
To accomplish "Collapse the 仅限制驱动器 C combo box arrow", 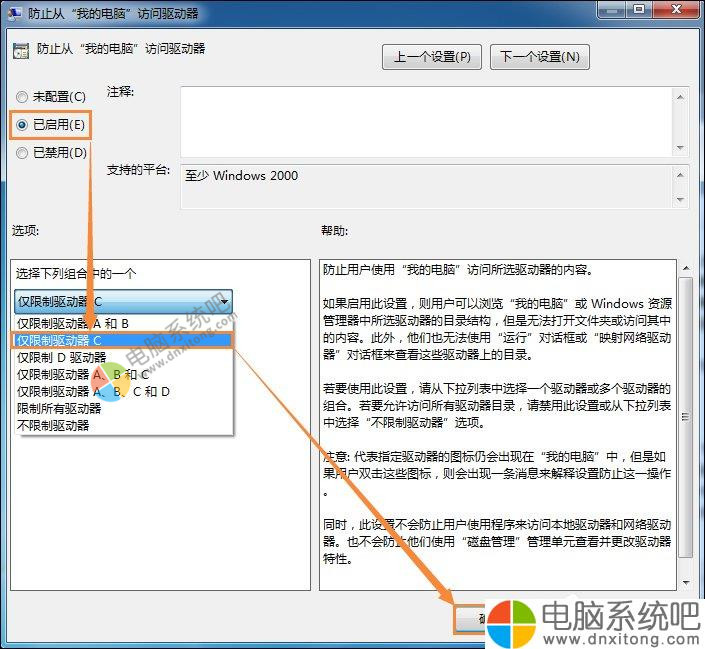I will (224, 301).
